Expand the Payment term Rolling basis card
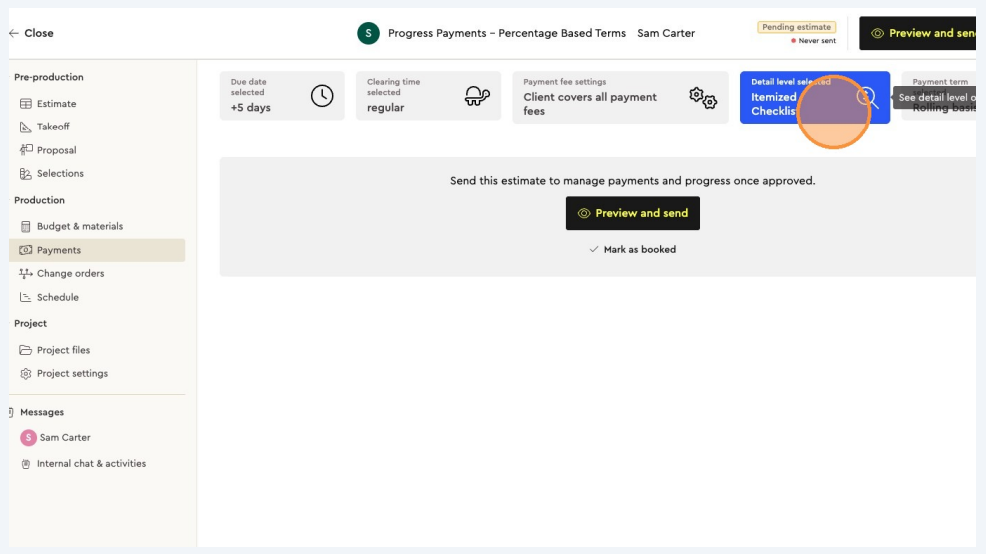 pos(942,97)
